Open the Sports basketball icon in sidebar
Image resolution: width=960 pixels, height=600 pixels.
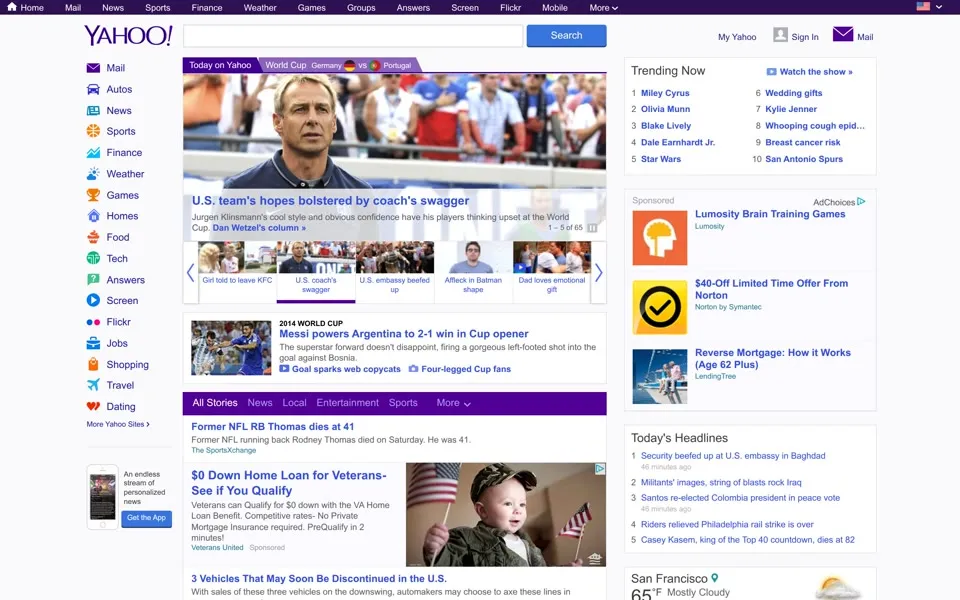click(93, 131)
